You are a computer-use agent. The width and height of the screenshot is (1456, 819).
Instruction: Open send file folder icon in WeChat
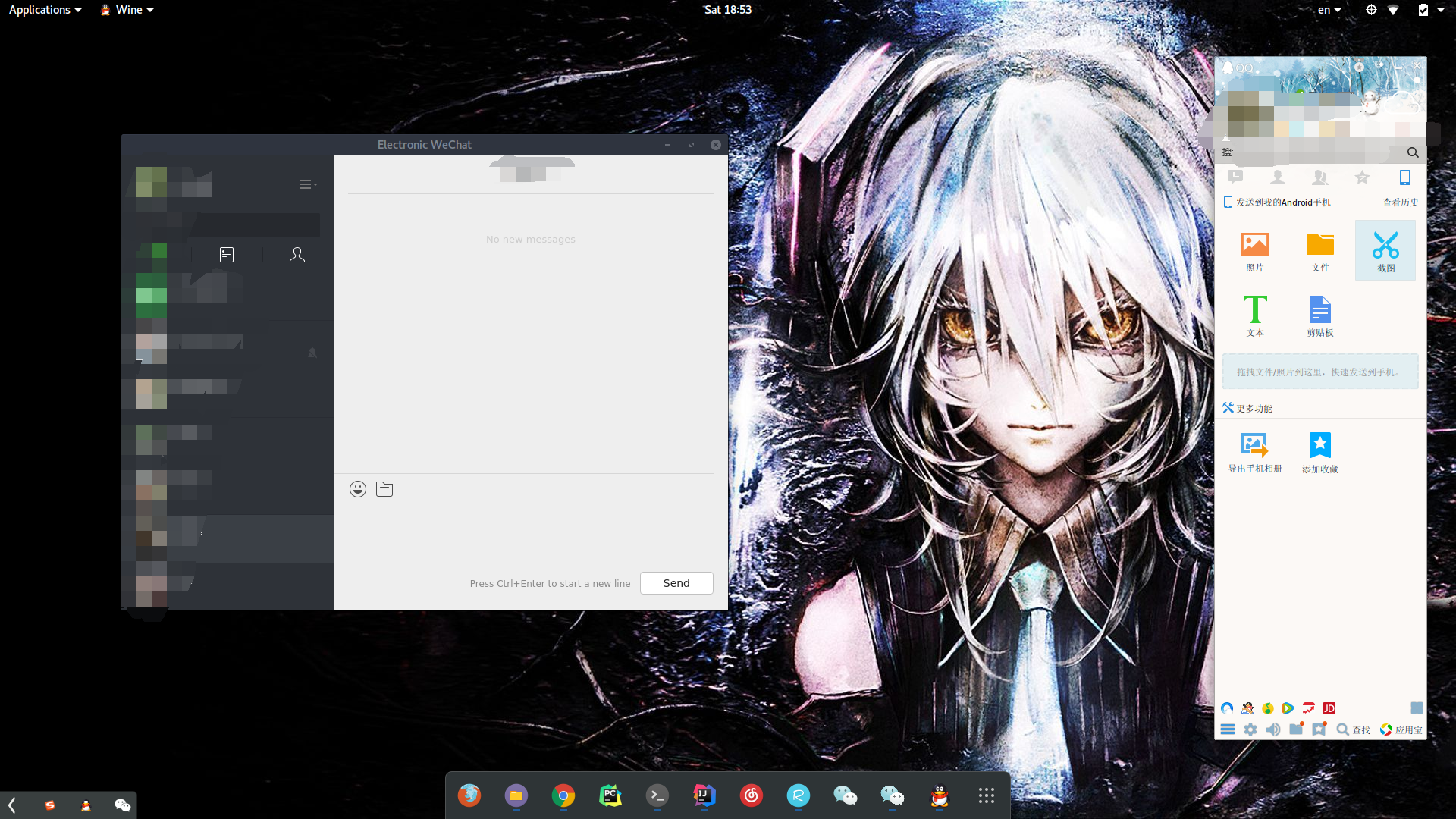pos(384,489)
